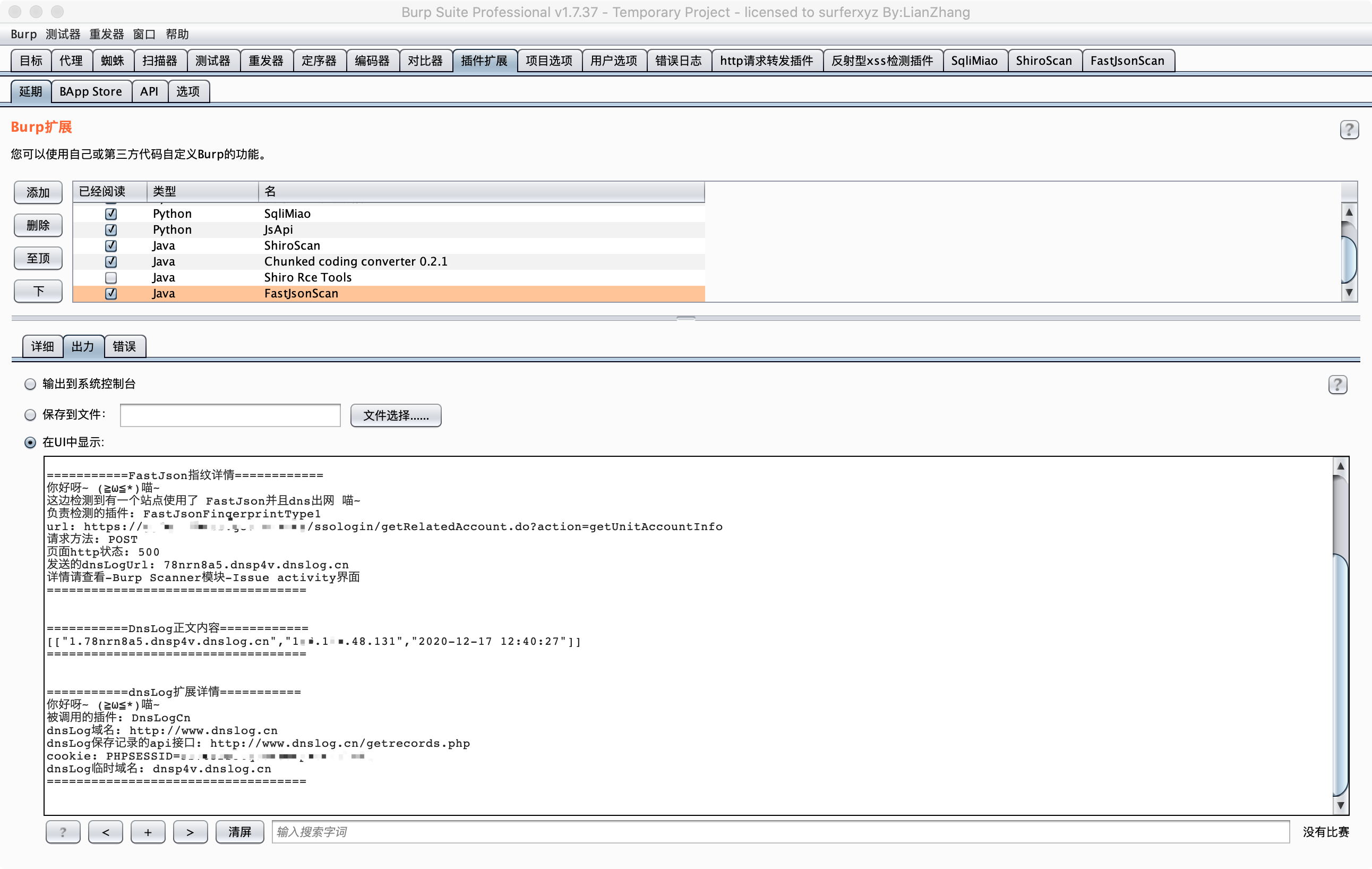
Task: Click the previous match '<' button
Action: click(106, 831)
